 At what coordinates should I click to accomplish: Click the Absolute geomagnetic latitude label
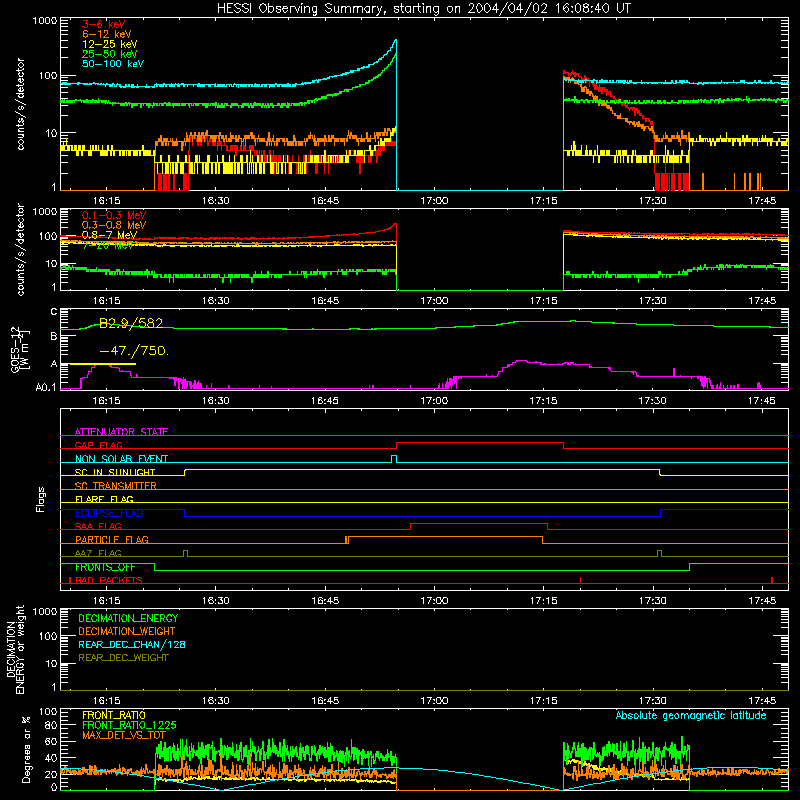pos(691,715)
